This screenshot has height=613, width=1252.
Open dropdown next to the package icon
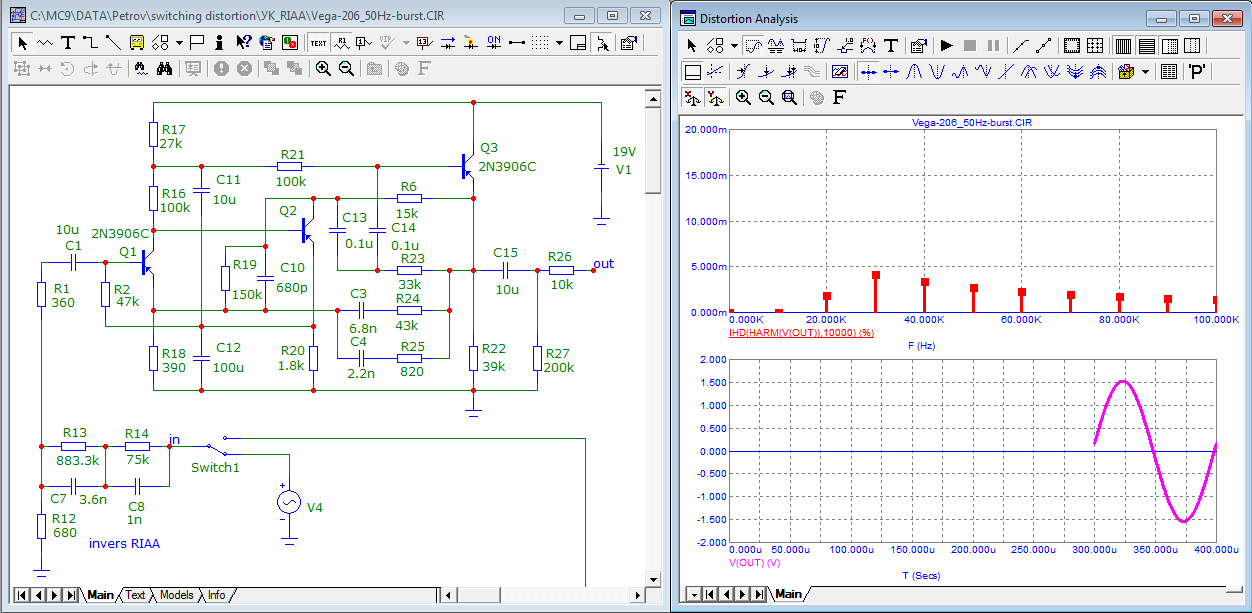pyautogui.click(x=1144, y=71)
